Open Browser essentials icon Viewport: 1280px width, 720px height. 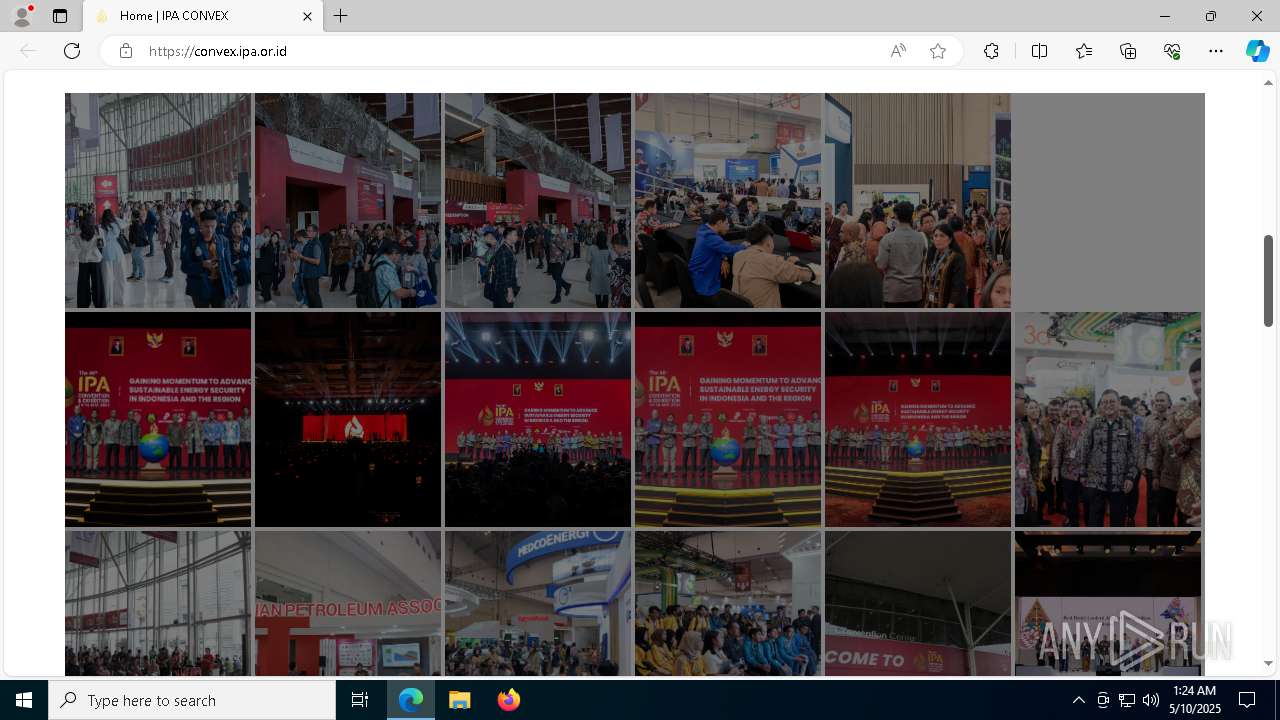1172,51
